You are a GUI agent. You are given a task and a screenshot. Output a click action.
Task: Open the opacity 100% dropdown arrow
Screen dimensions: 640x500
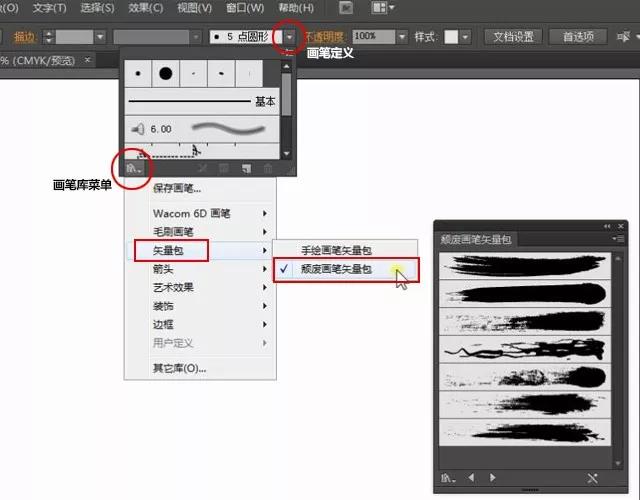pos(402,37)
